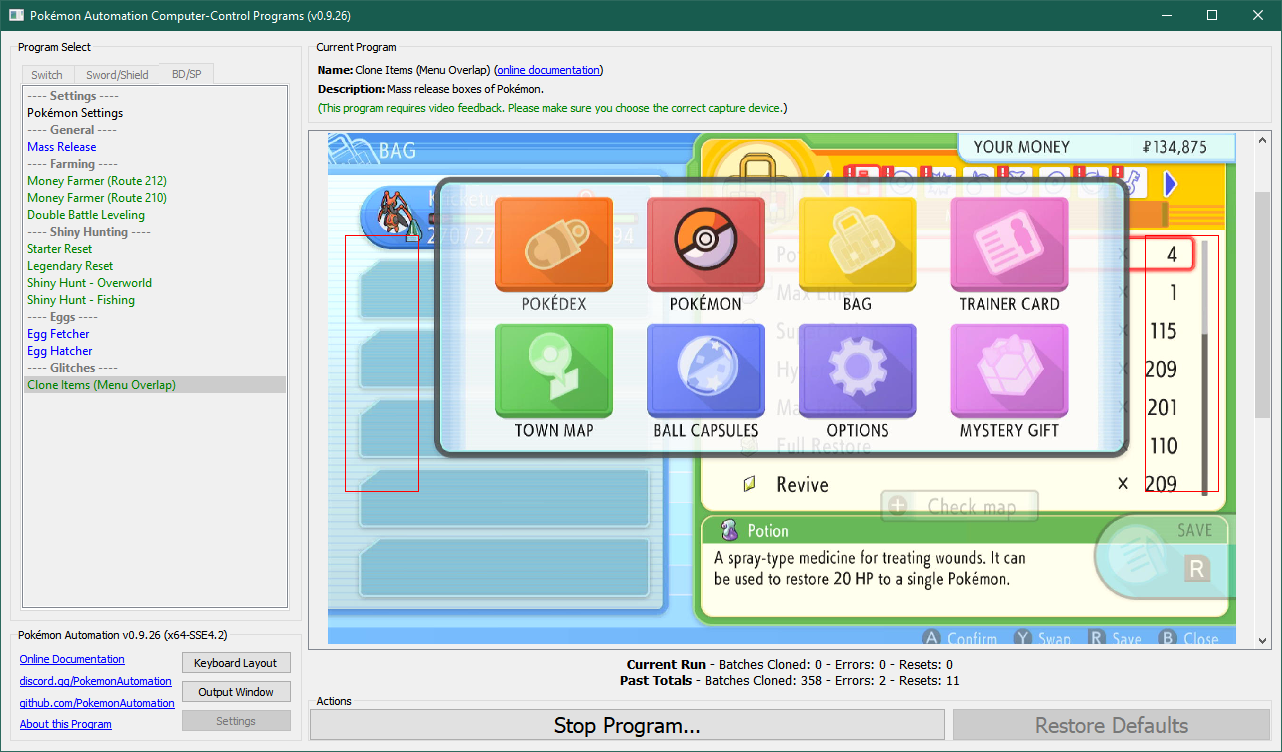The height and width of the screenshot is (752, 1282).
Task: Select Egg Hatcher from program list
Action: click(x=60, y=351)
